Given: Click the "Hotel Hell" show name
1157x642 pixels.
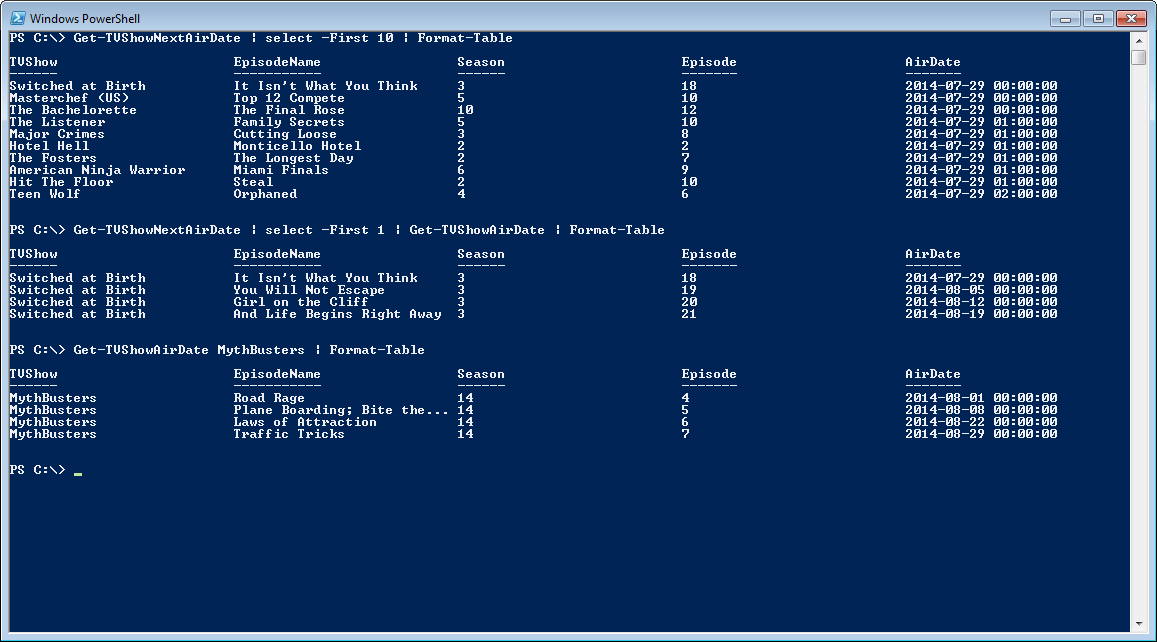Looking at the screenshot, I should point(49,146).
